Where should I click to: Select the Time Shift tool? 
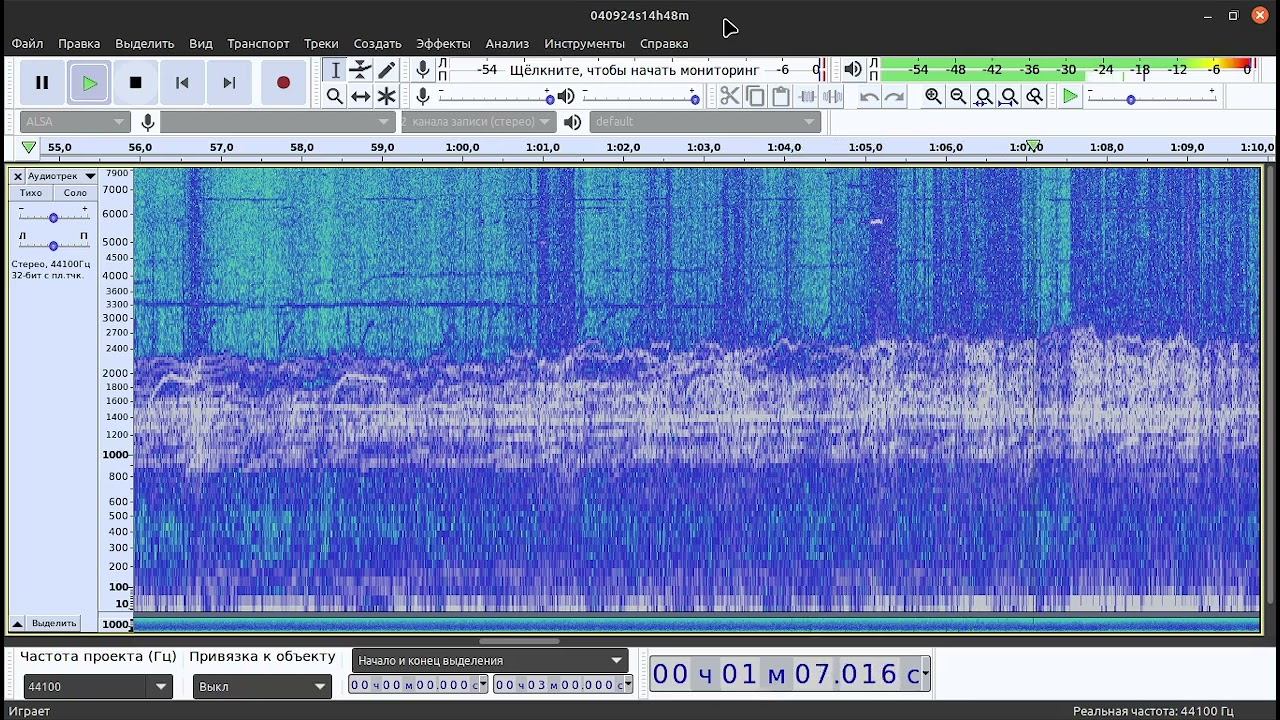click(x=360, y=96)
